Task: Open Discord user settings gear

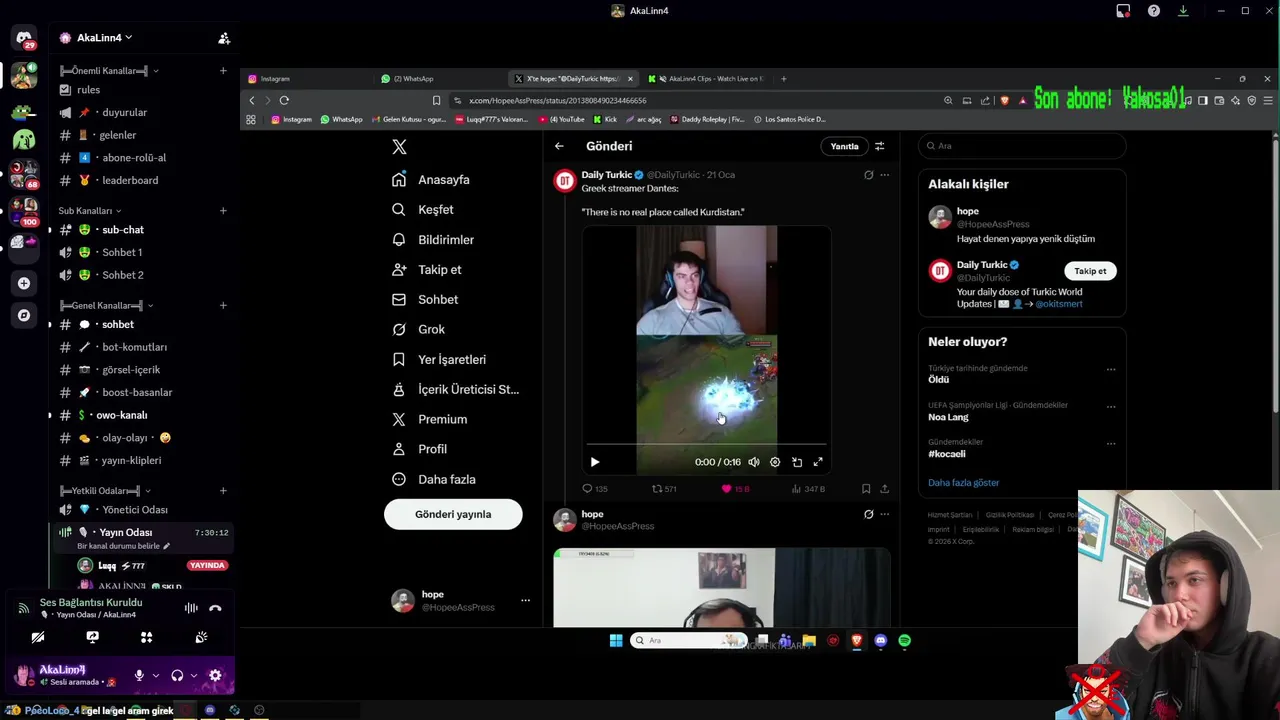Action: pyautogui.click(x=215, y=675)
